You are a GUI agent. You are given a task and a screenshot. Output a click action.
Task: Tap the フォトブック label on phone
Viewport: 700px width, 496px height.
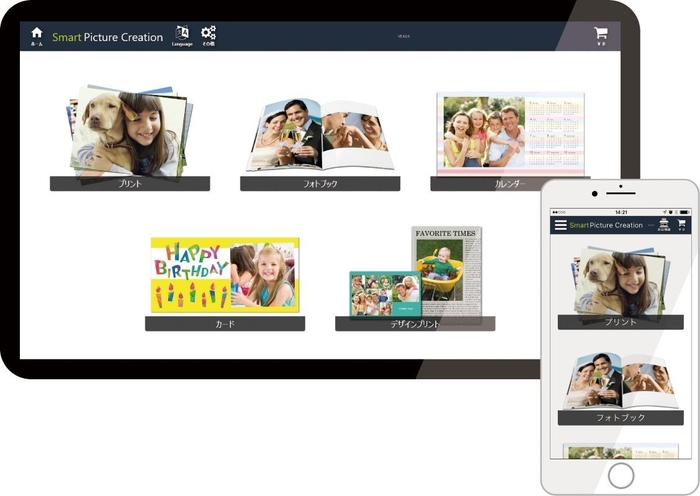coord(620,418)
